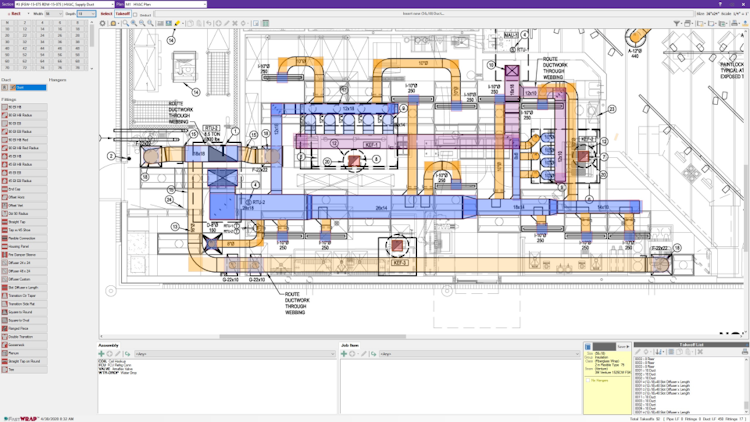Select the yellow highlighter tool
The height and width of the screenshot is (422, 750).
(x=176, y=23)
